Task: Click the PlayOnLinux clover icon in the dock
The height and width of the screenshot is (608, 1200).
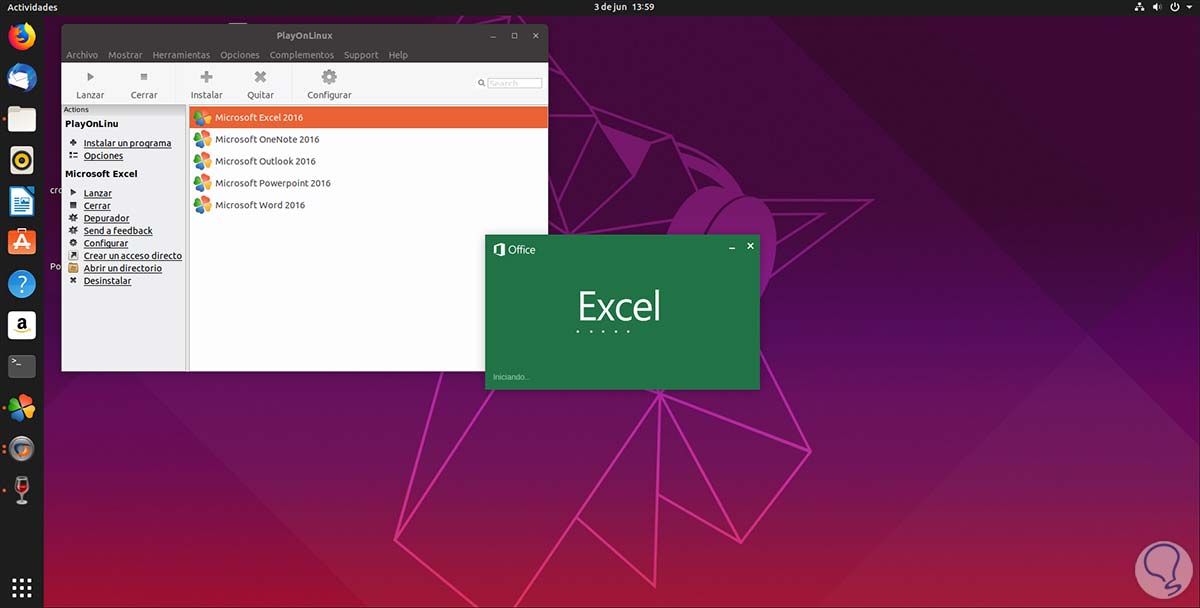Action: 22,407
